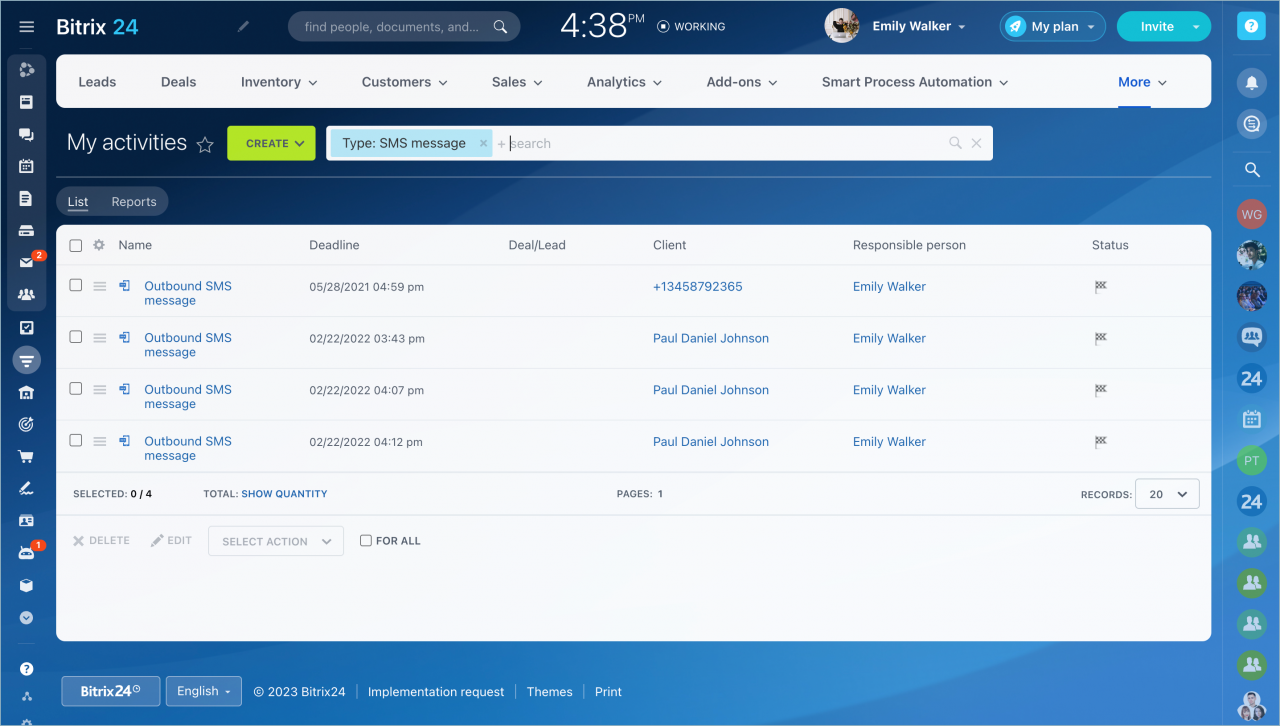Go to the Deals menu item
1280x726 pixels.
pos(179,82)
